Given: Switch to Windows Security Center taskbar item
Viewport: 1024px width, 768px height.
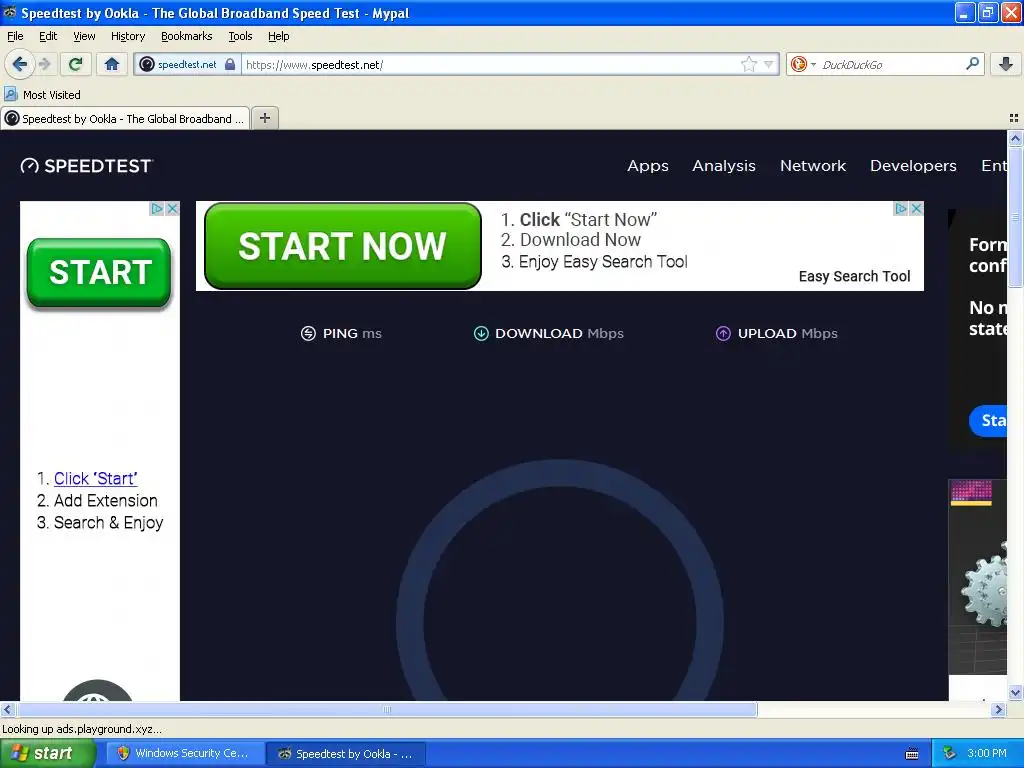Looking at the screenshot, I should [185, 754].
